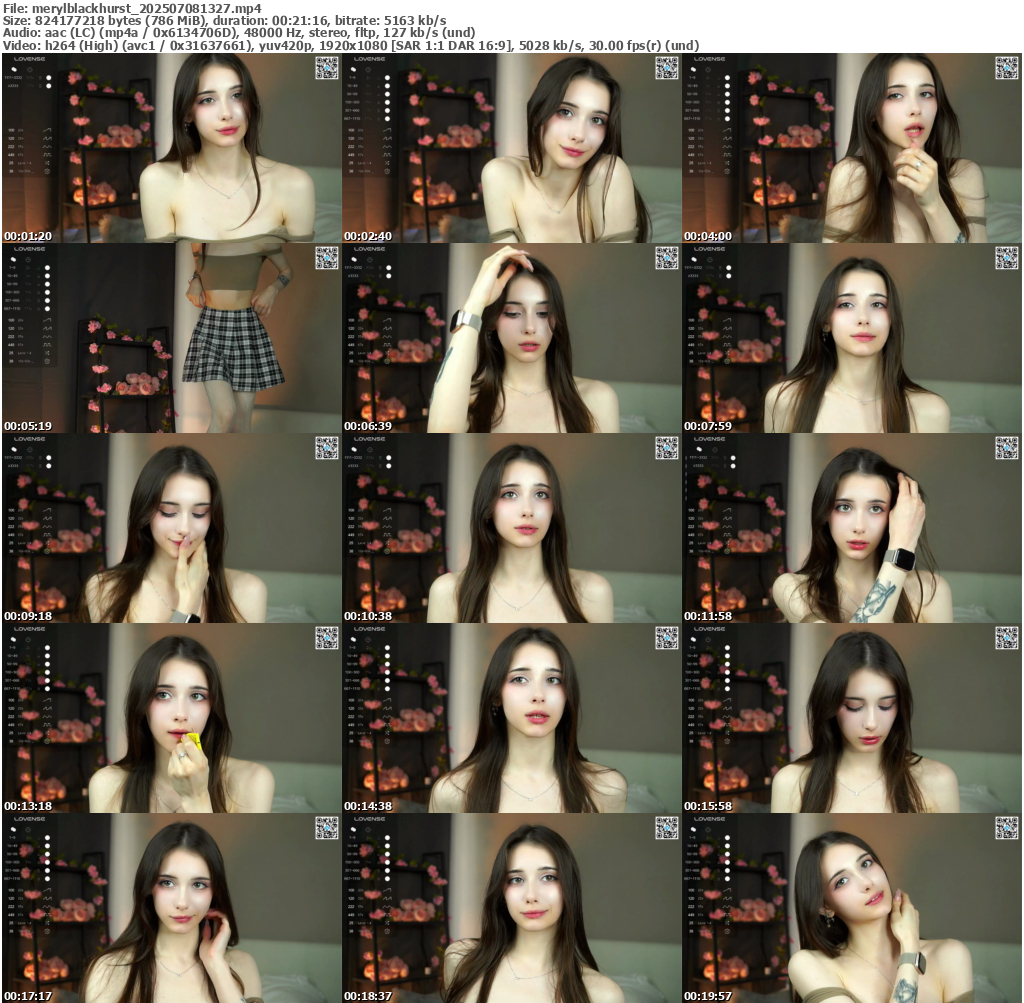Choose the frame at 00:17:17
Viewport: 1024px width, 1003px height.
[171, 908]
